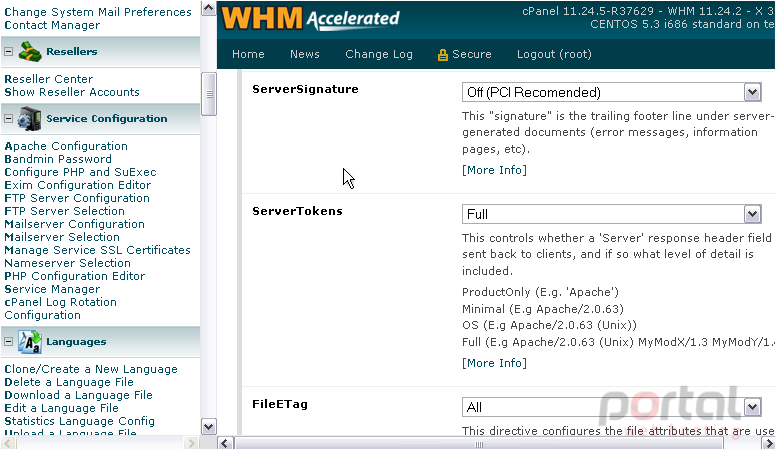Open News in top navigation
Image resolution: width=776 pixels, height=450 pixels.
(x=304, y=54)
